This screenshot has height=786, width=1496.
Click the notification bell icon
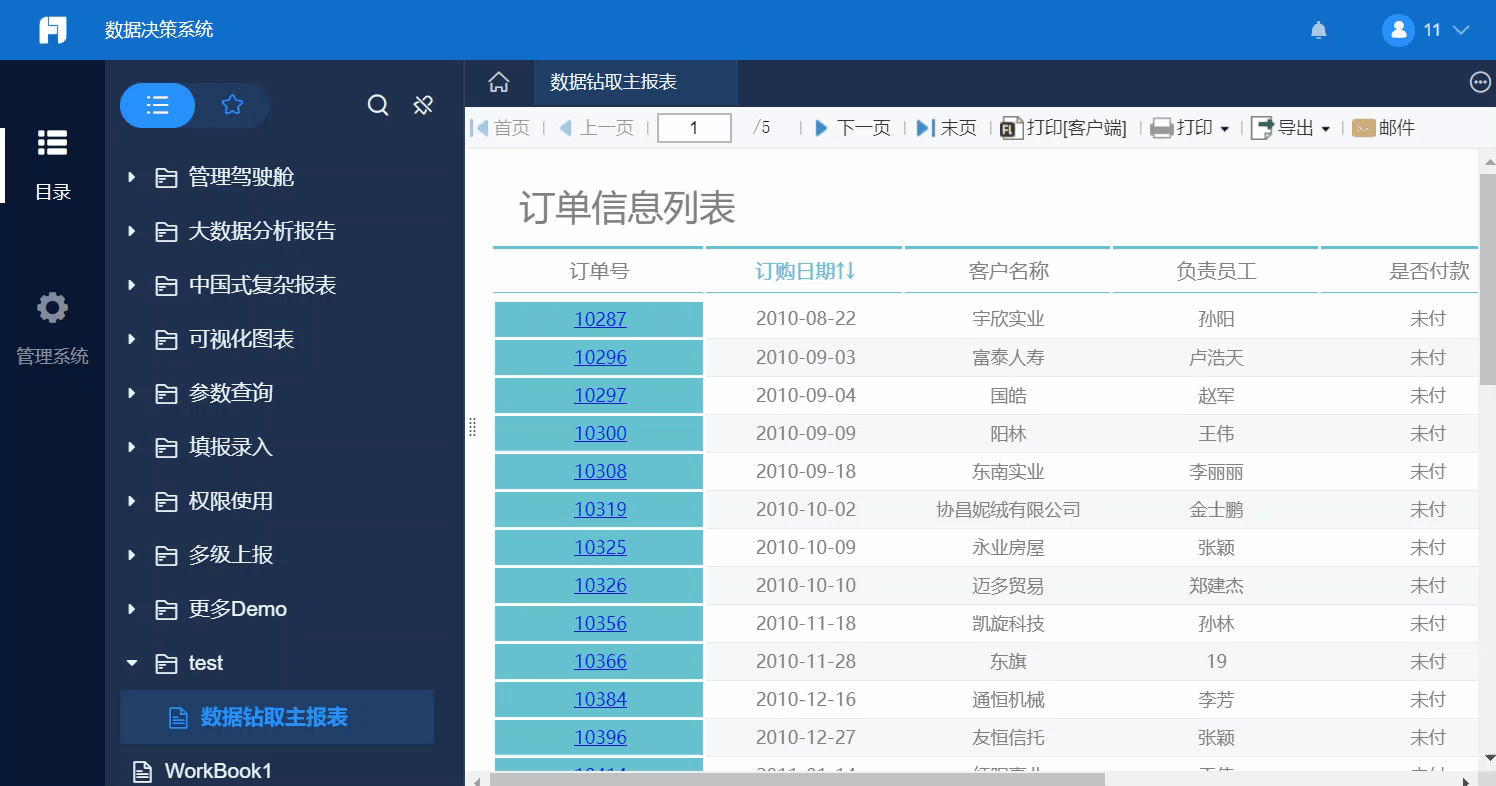[x=1318, y=30]
